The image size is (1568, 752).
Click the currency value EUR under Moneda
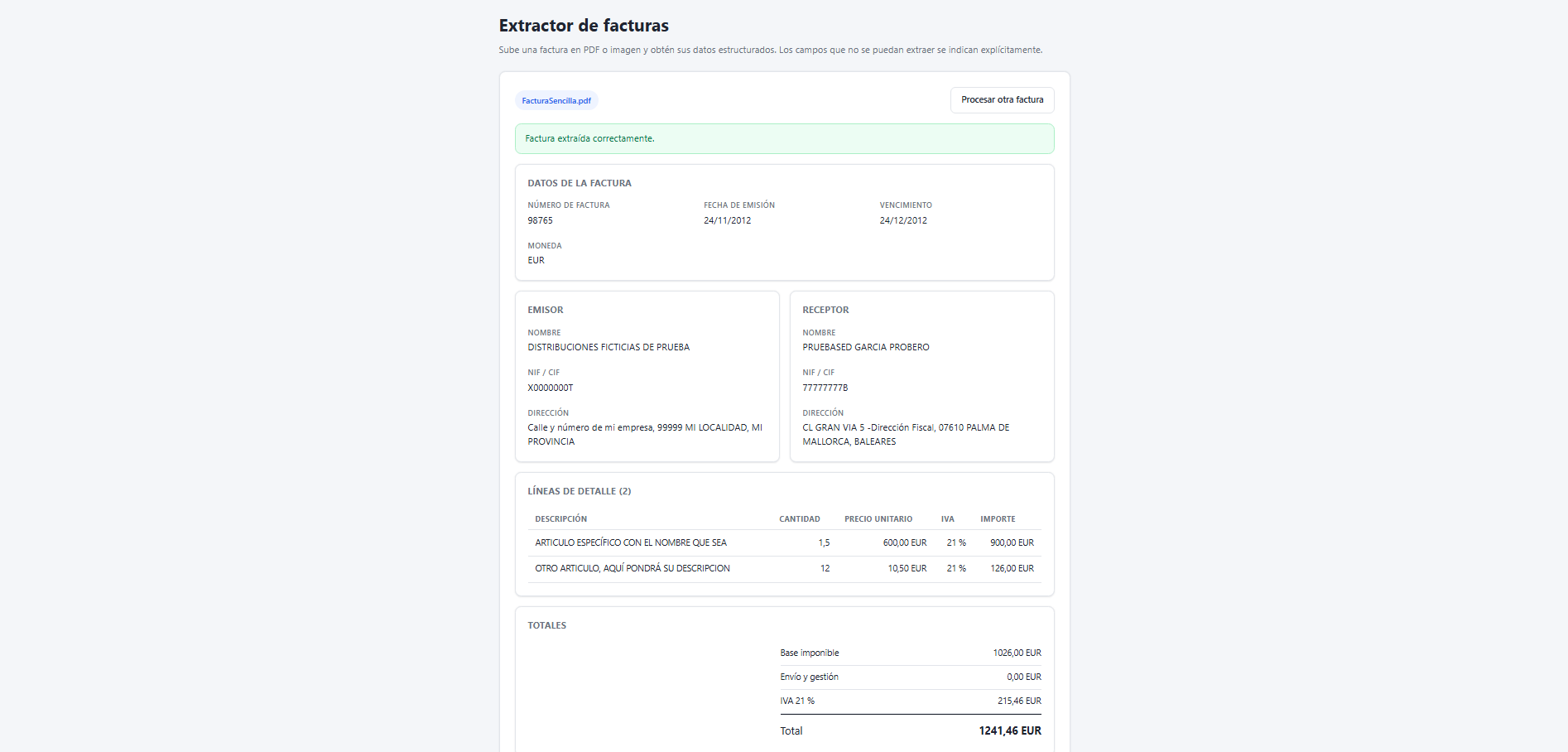pos(536,260)
